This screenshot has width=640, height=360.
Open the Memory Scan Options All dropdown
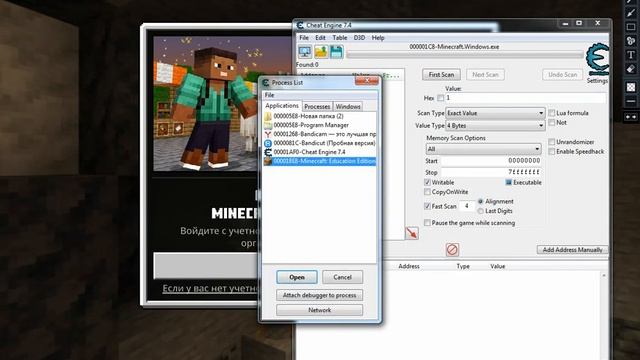(x=483, y=149)
